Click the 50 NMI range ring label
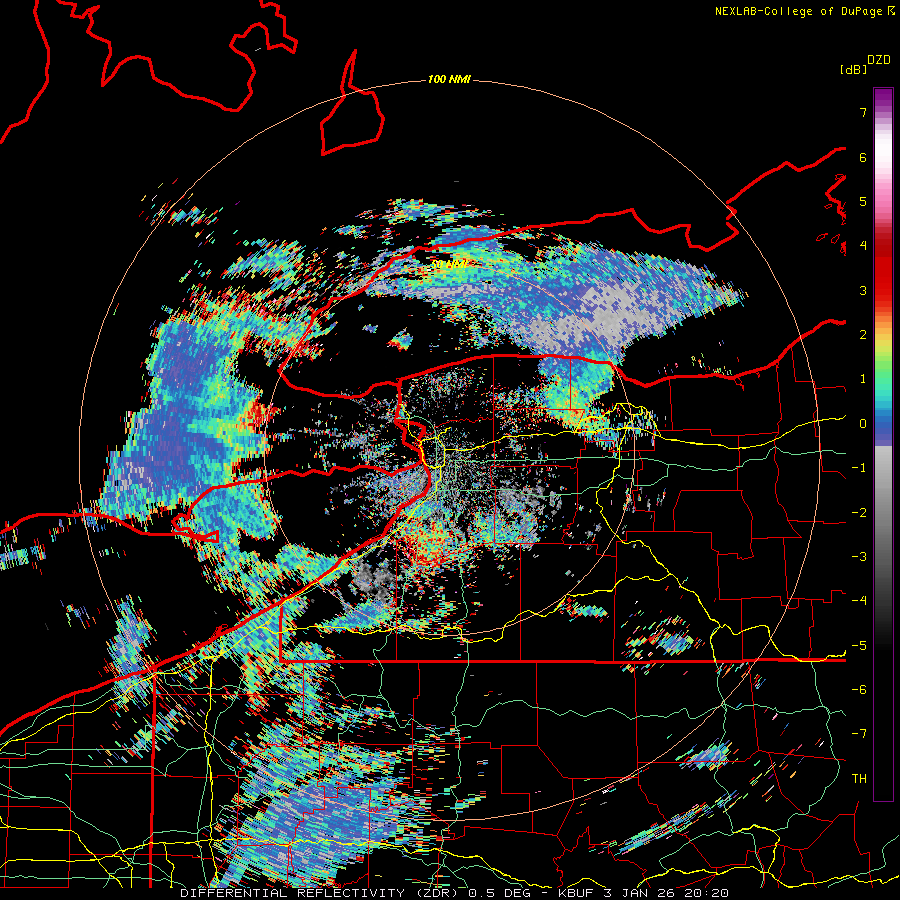The image size is (900, 900). (449, 264)
